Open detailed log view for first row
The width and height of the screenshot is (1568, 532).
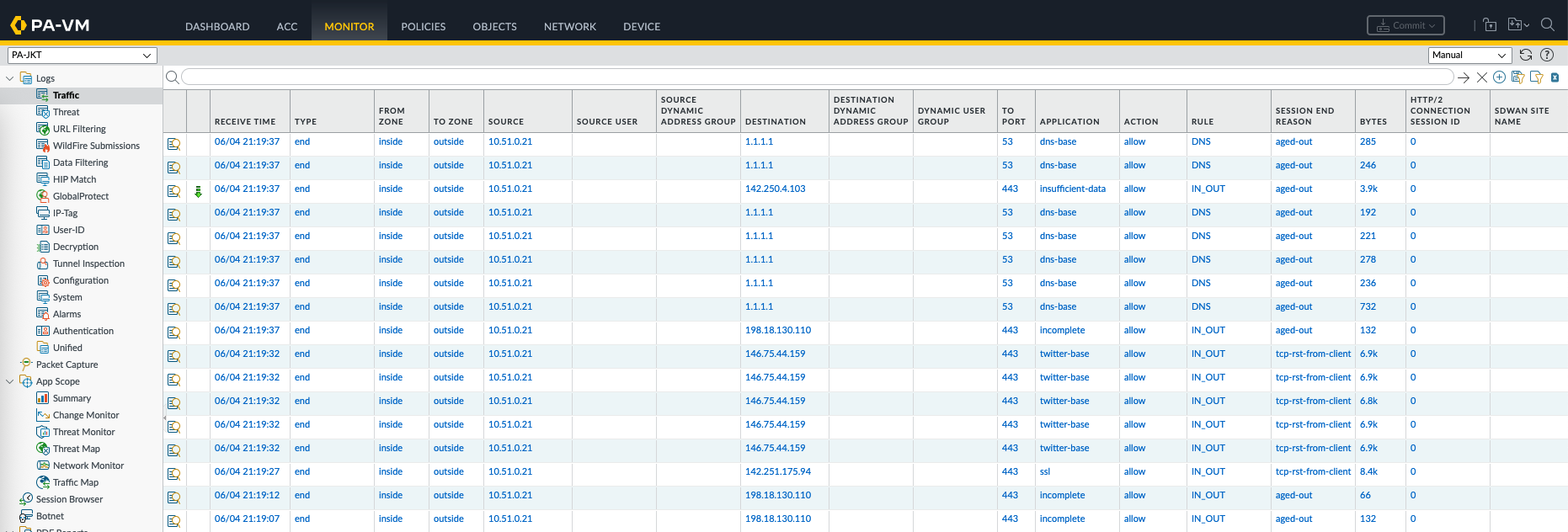pyautogui.click(x=174, y=144)
